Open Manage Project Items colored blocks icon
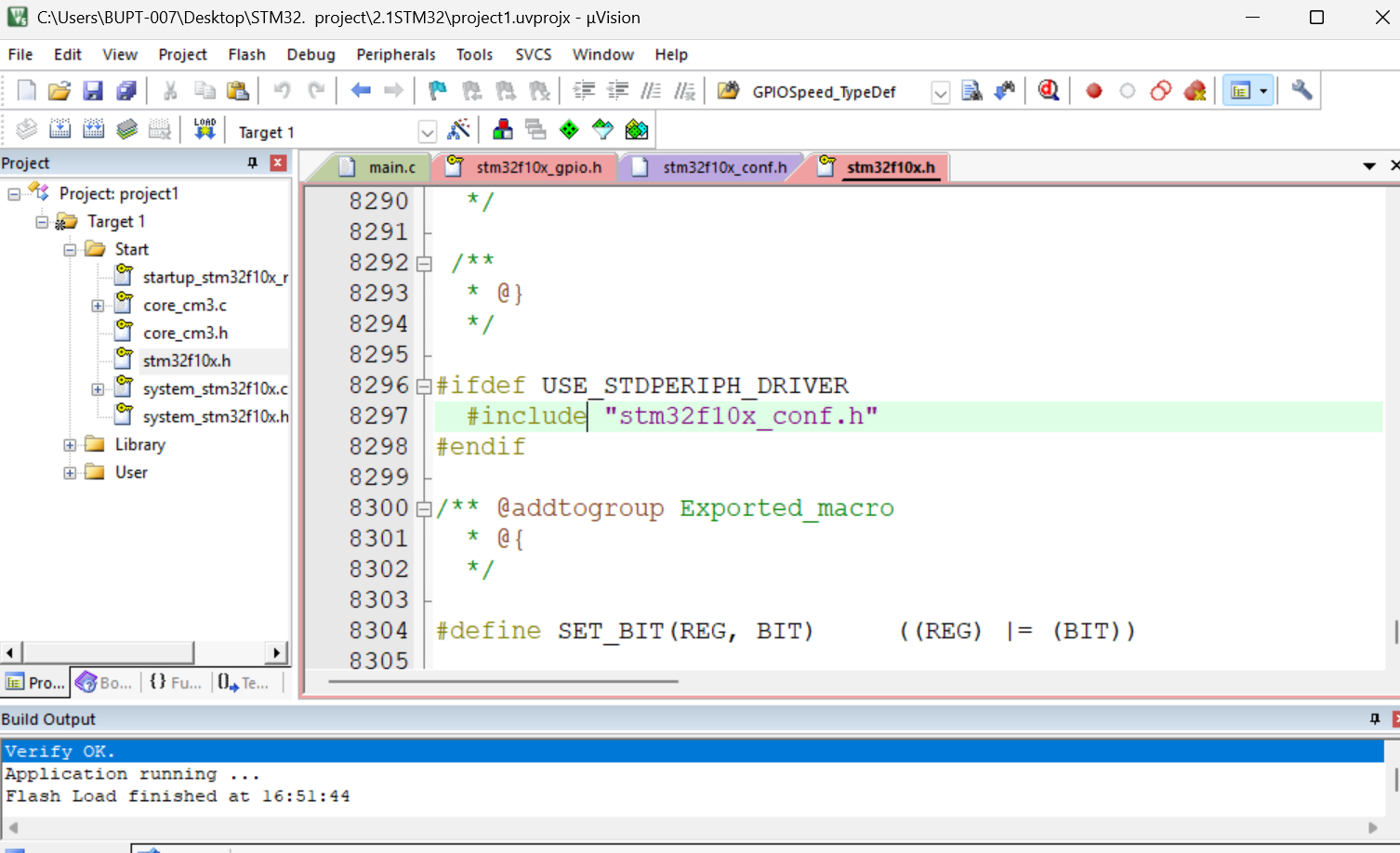 (502, 129)
